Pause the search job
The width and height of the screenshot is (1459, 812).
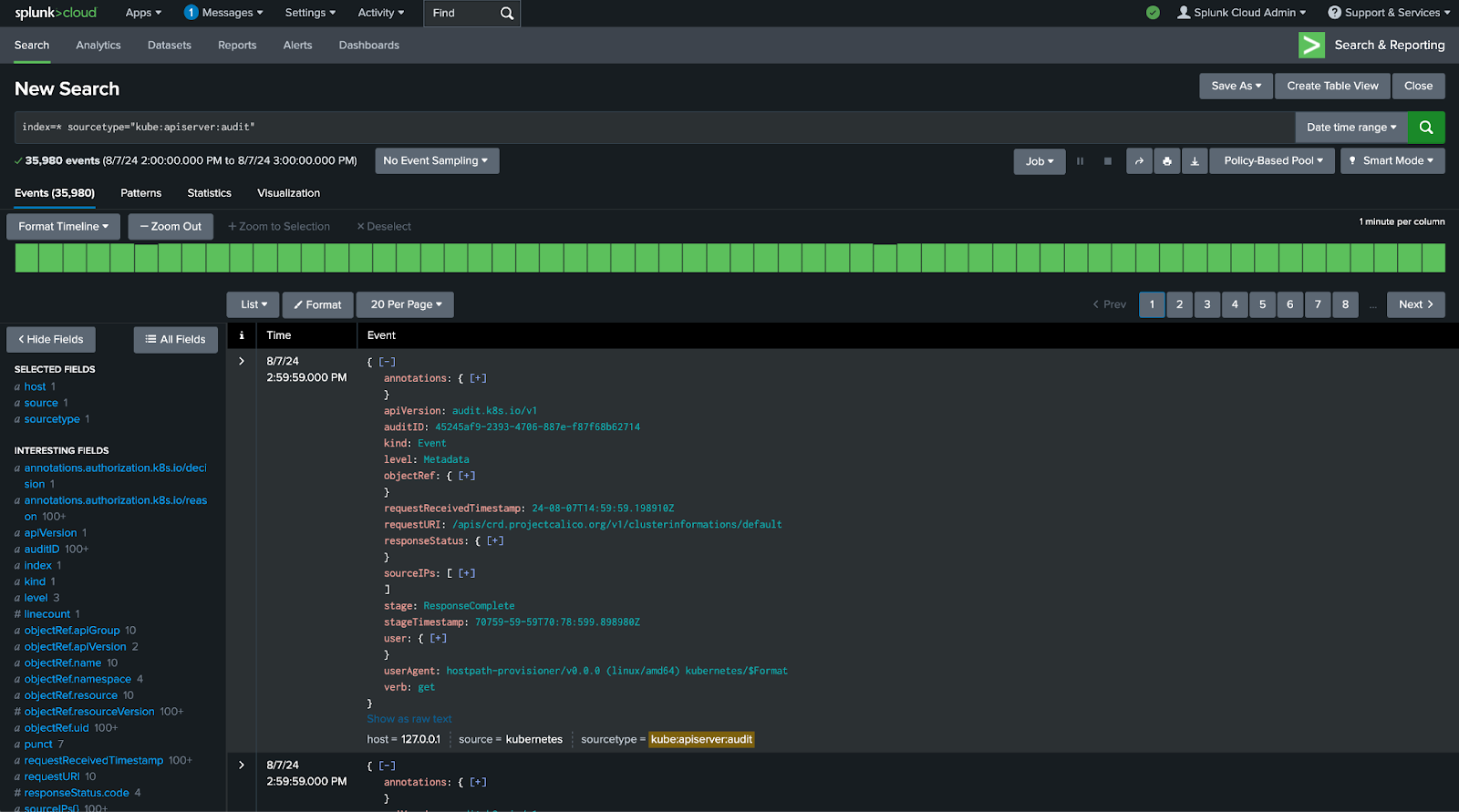coord(1080,161)
